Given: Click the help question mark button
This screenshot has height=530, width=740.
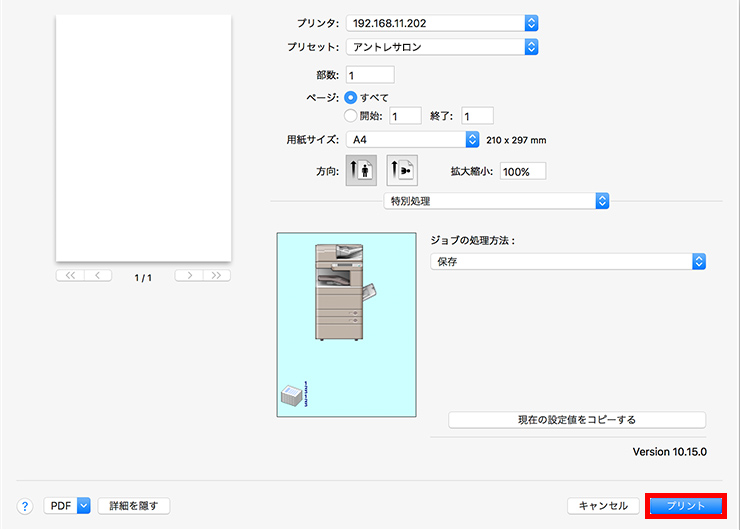Looking at the screenshot, I should click(x=25, y=506).
